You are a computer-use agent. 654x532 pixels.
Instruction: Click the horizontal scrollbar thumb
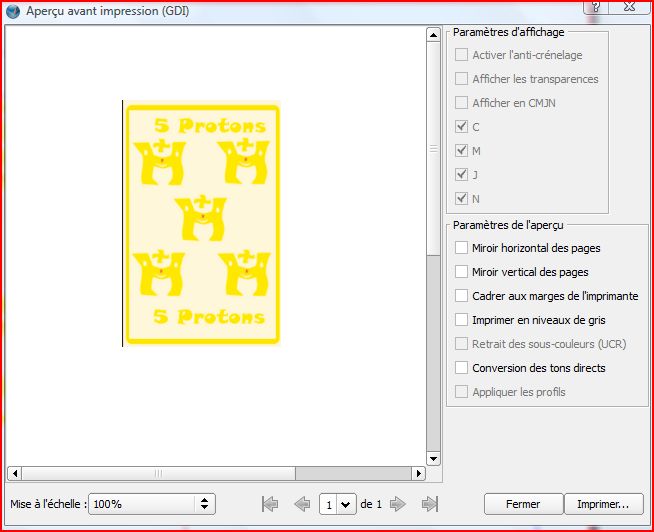click(x=158, y=474)
